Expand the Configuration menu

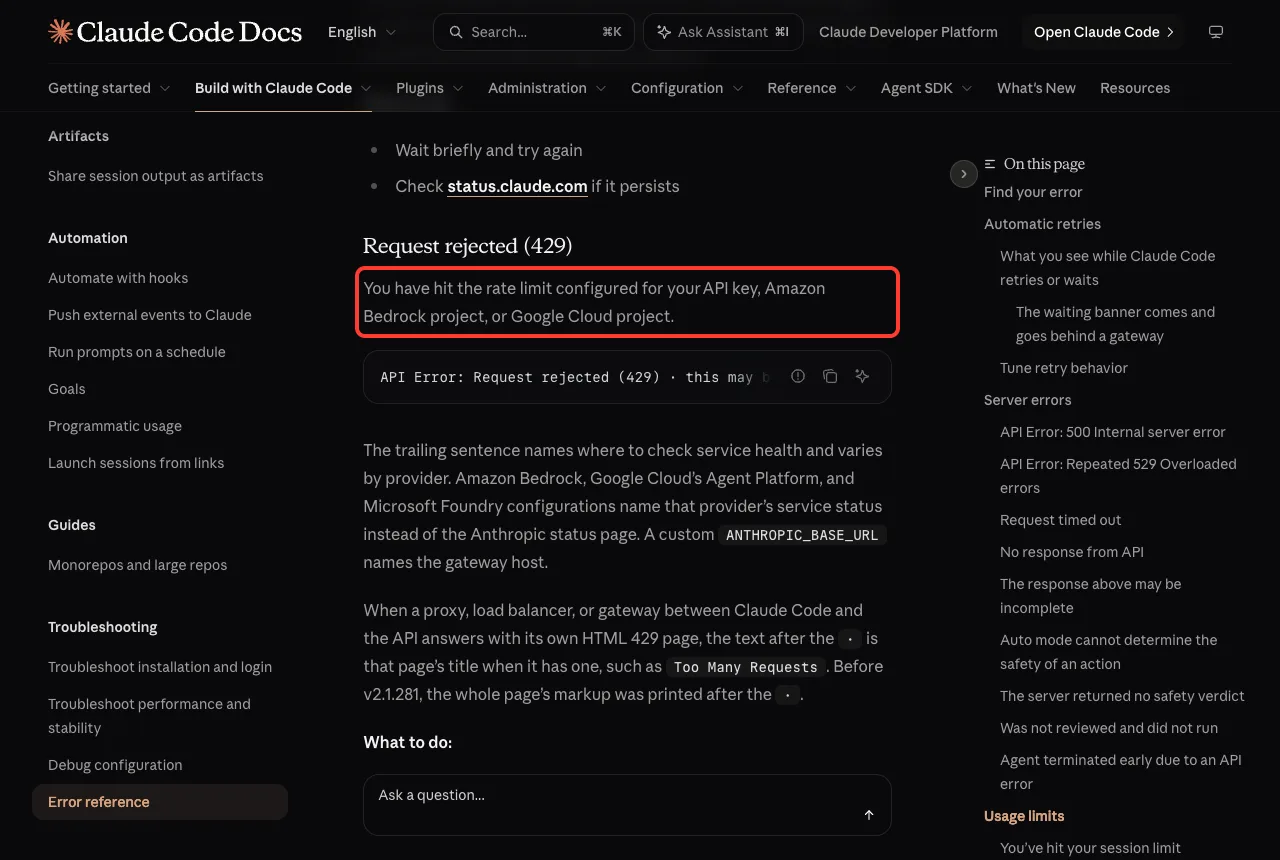pyautogui.click(x=687, y=88)
